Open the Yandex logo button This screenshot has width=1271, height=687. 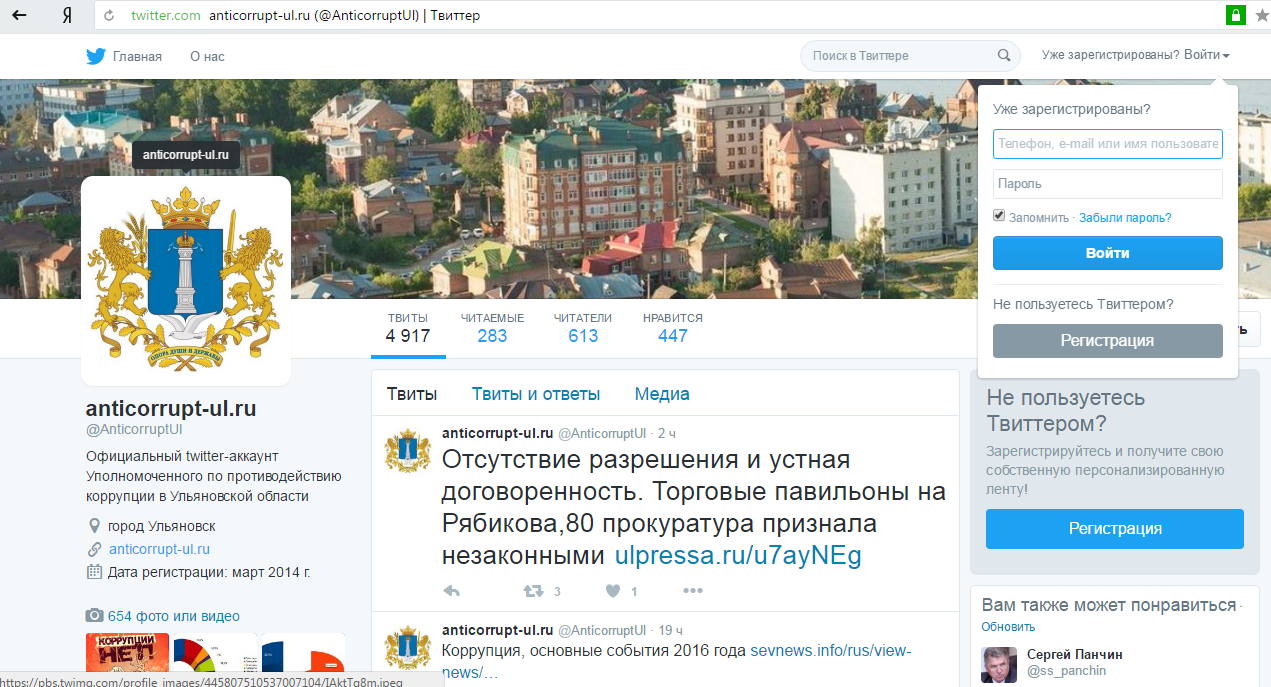click(66, 16)
